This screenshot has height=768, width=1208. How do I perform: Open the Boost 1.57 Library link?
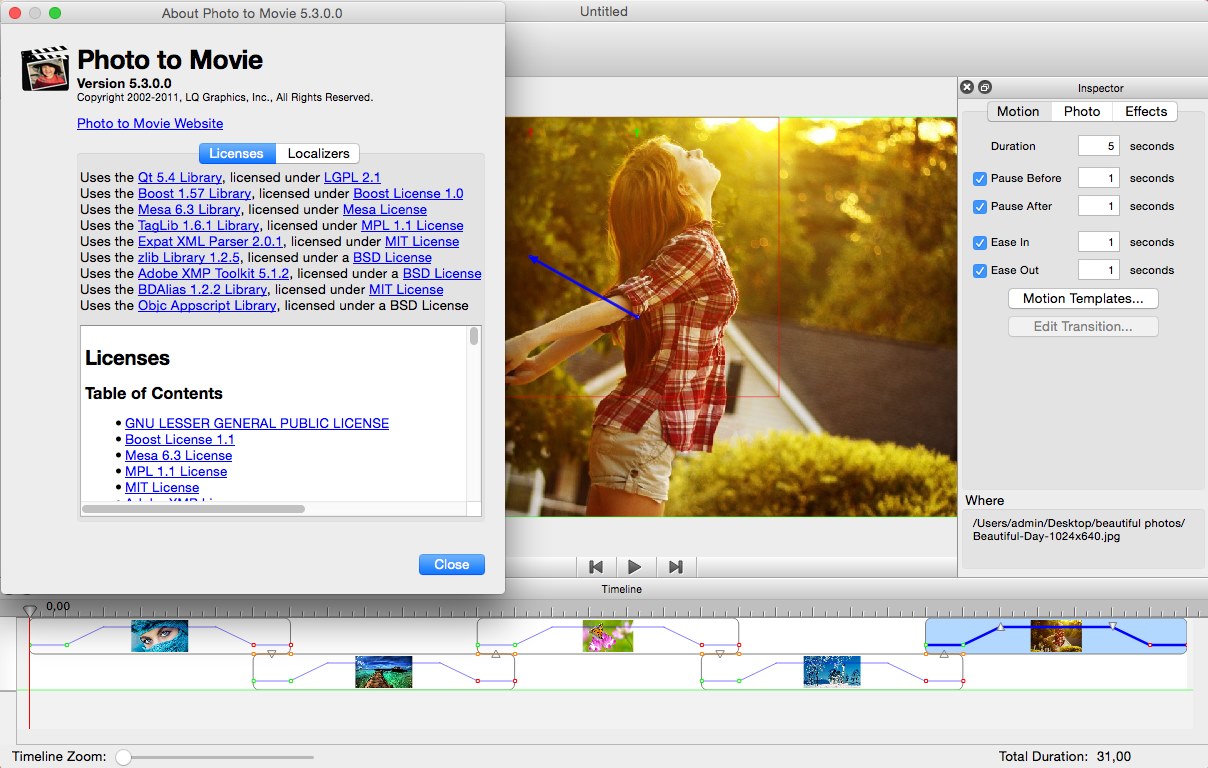point(194,193)
